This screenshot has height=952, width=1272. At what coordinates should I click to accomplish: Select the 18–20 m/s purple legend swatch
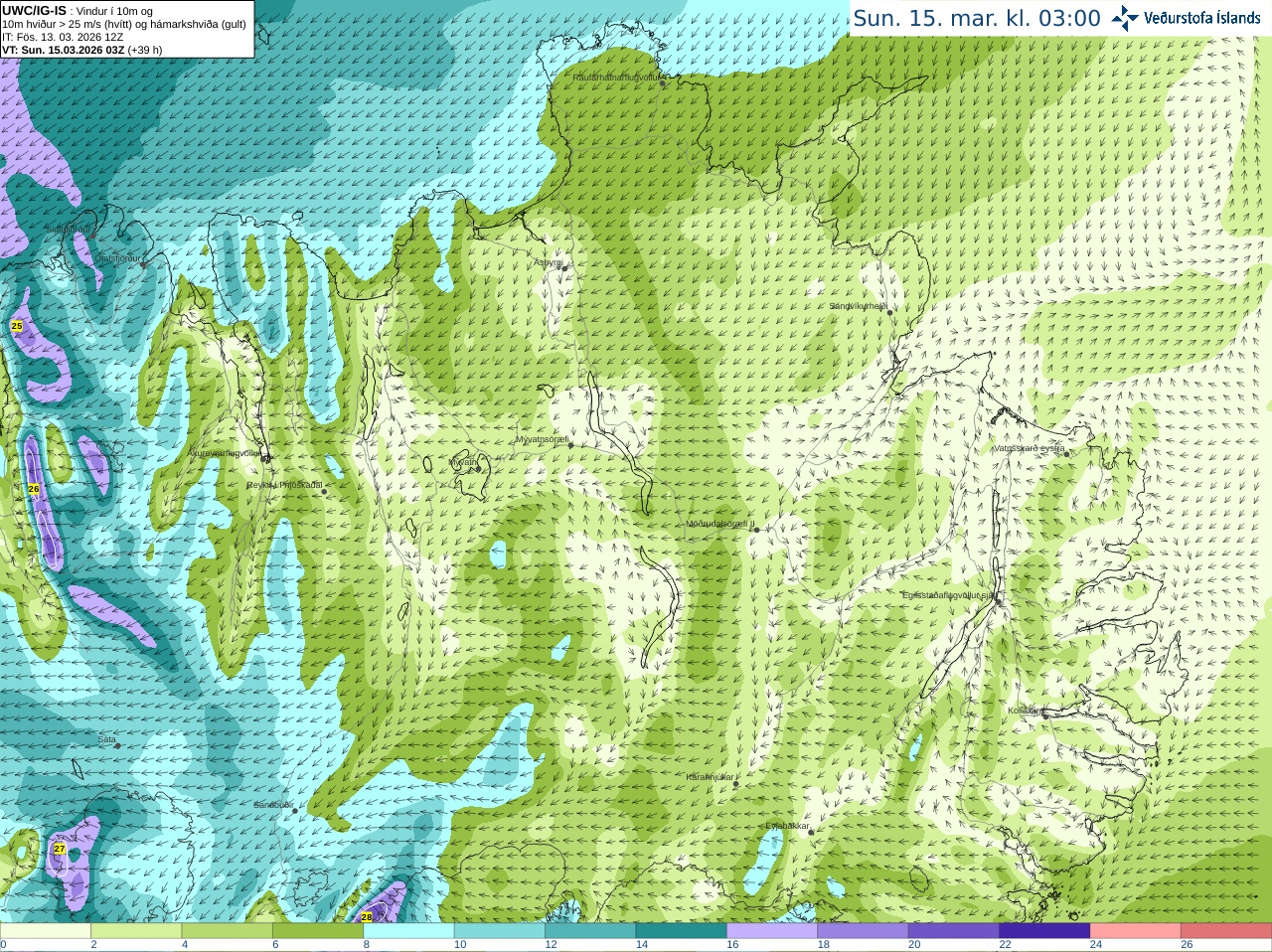[x=863, y=931]
